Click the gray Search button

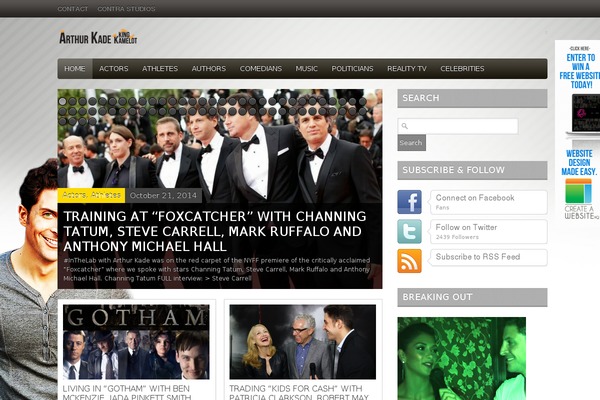pyautogui.click(x=411, y=143)
